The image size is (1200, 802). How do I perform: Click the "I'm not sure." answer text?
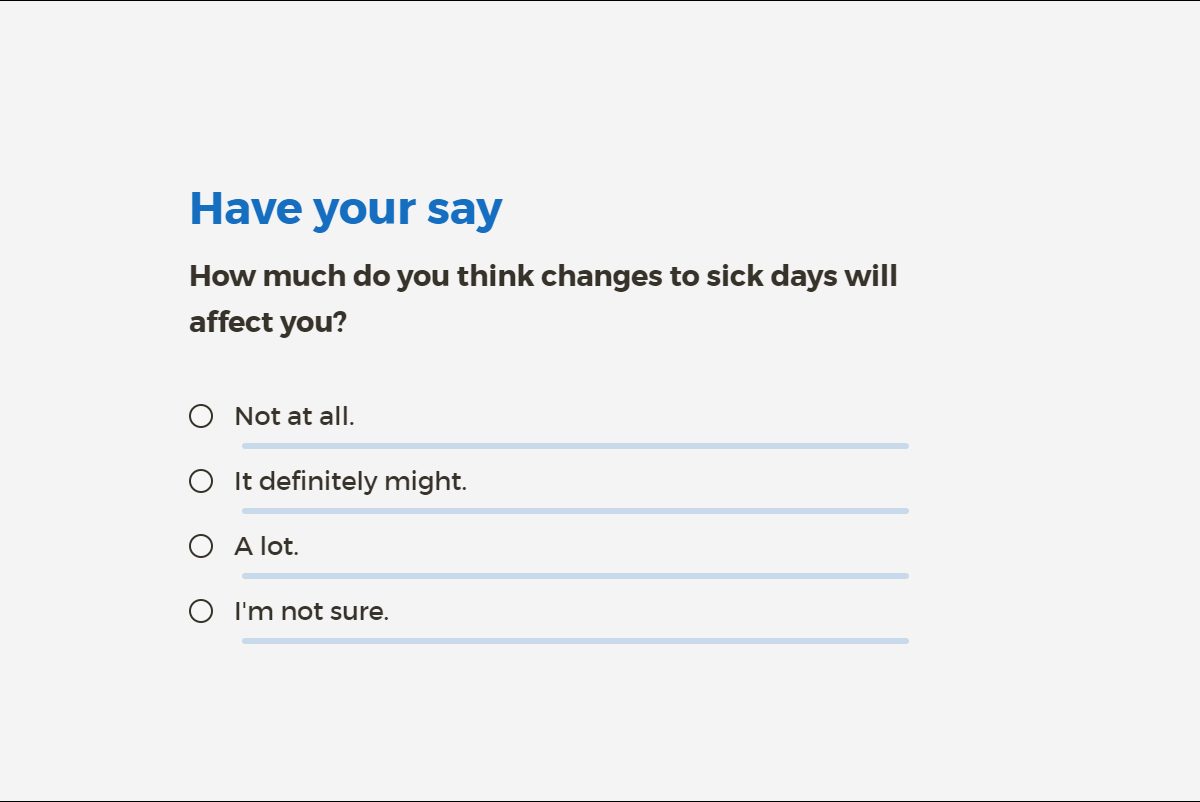[311, 611]
